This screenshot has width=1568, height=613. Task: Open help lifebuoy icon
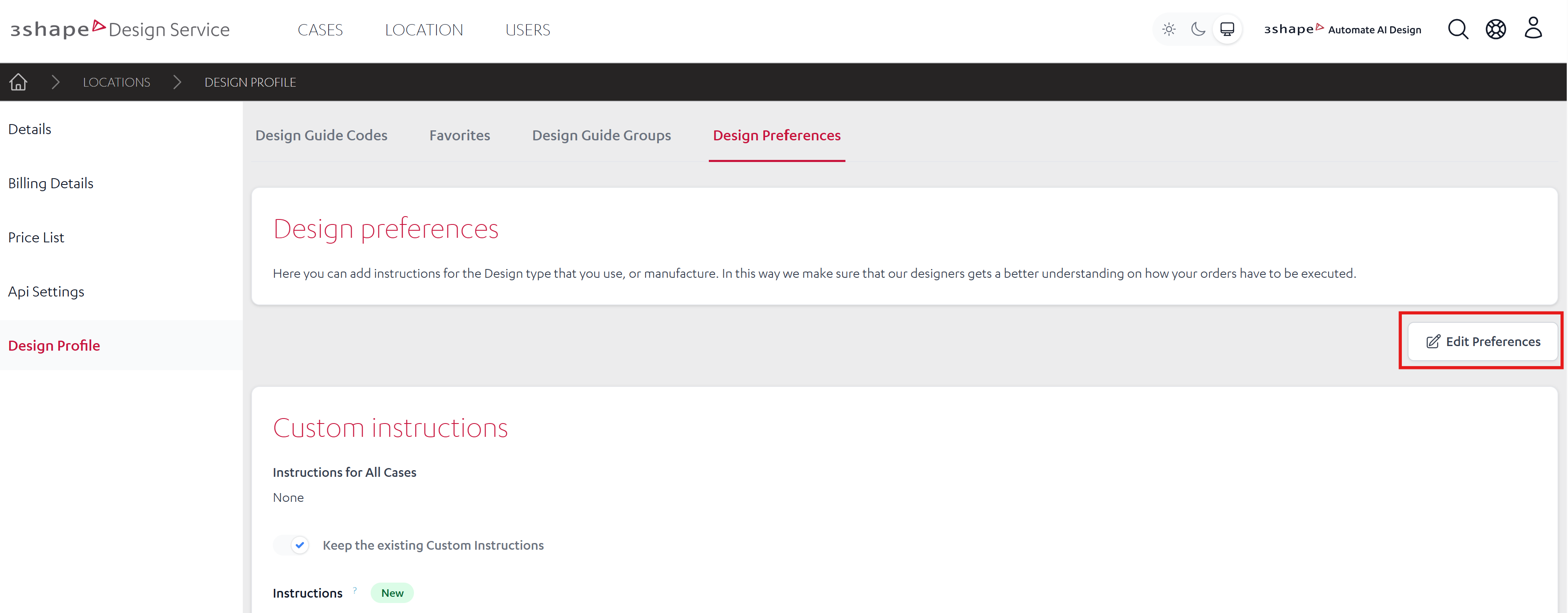click(1496, 29)
